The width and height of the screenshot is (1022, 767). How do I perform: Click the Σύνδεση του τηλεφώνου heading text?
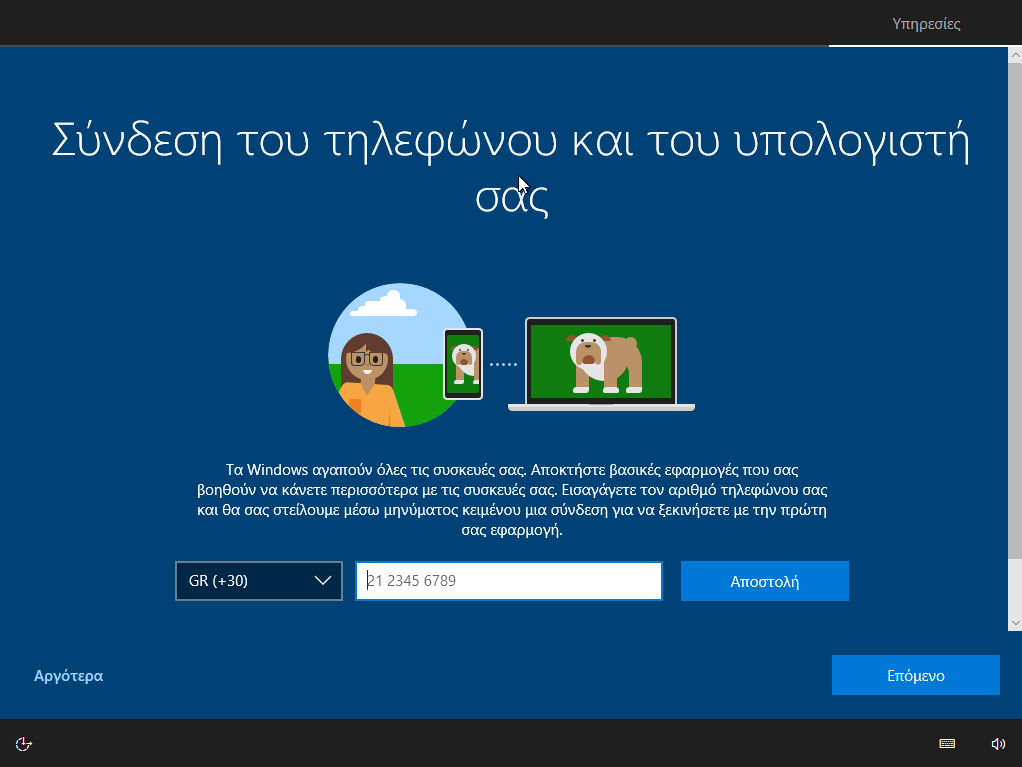tap(511, 167)
